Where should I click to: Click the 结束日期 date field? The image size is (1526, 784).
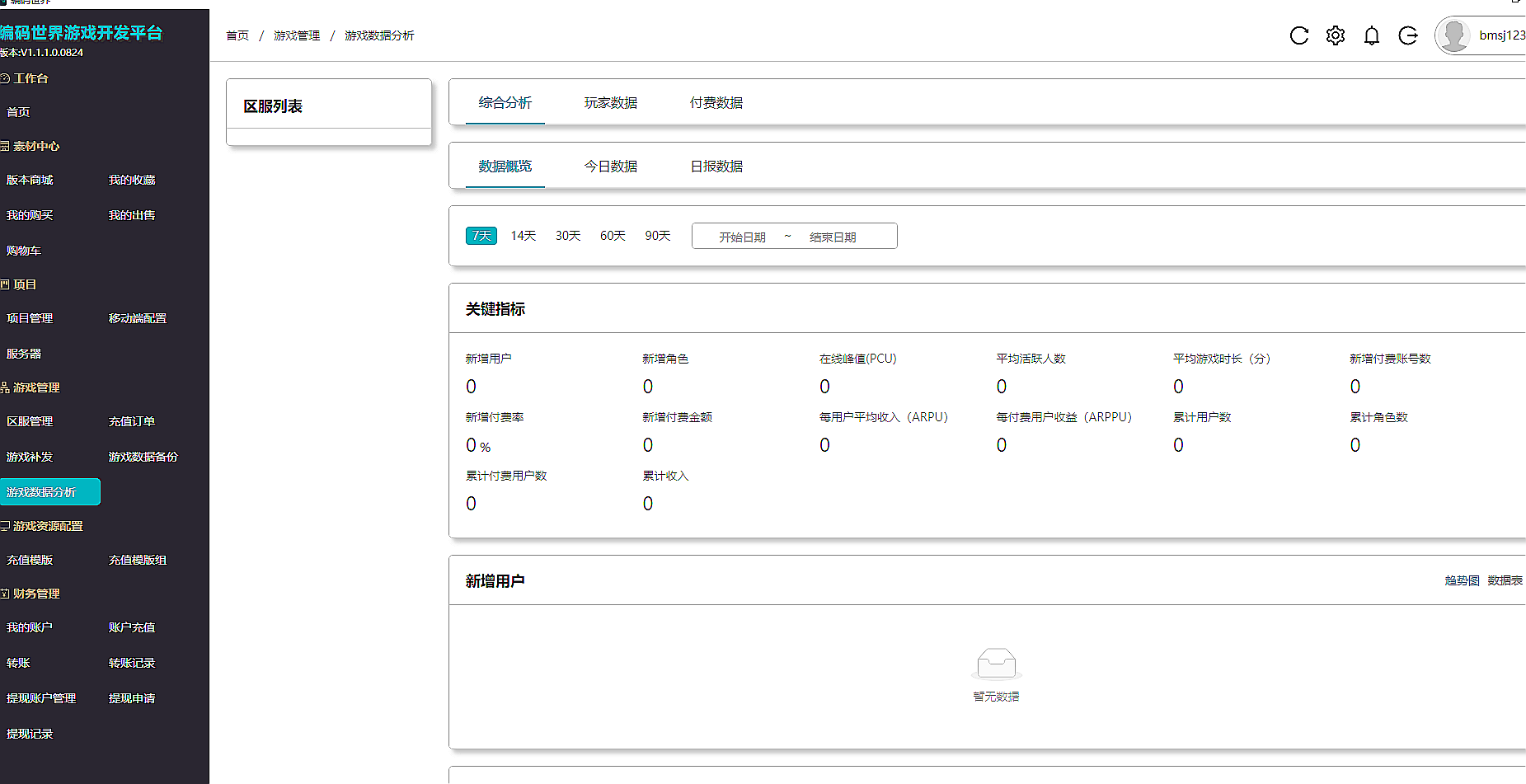point(832,237)
